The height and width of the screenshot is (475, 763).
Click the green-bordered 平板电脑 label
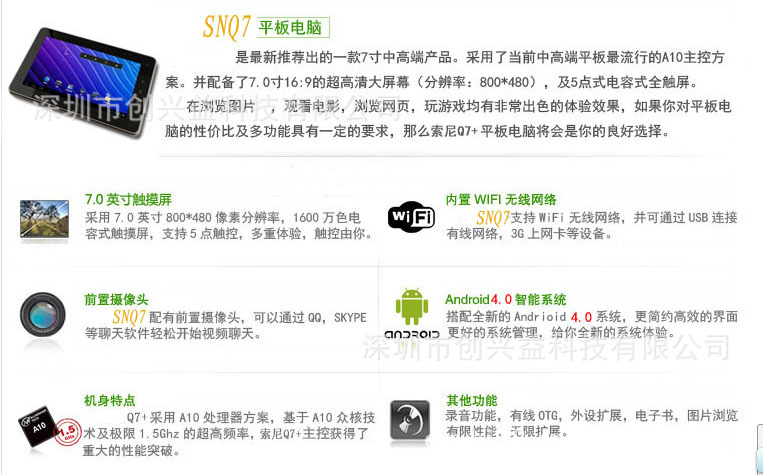coord(291,27)
